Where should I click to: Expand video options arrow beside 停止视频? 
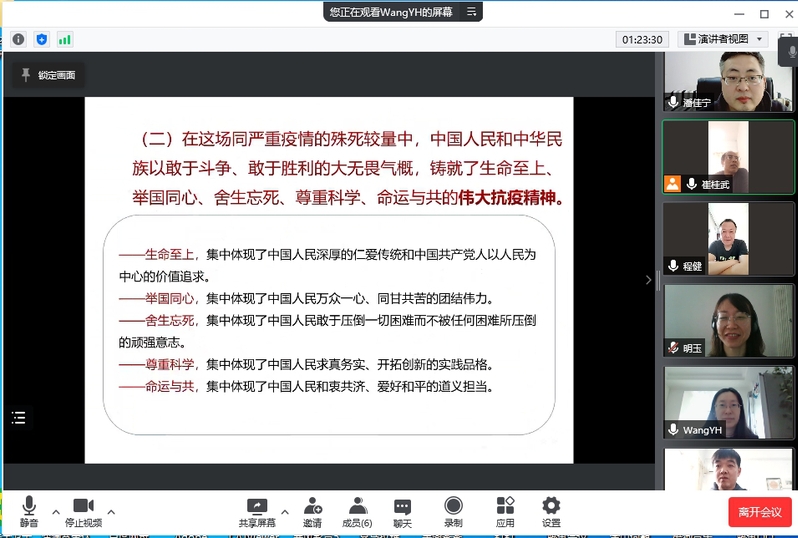pyautogui.click(x=111, y=511)
